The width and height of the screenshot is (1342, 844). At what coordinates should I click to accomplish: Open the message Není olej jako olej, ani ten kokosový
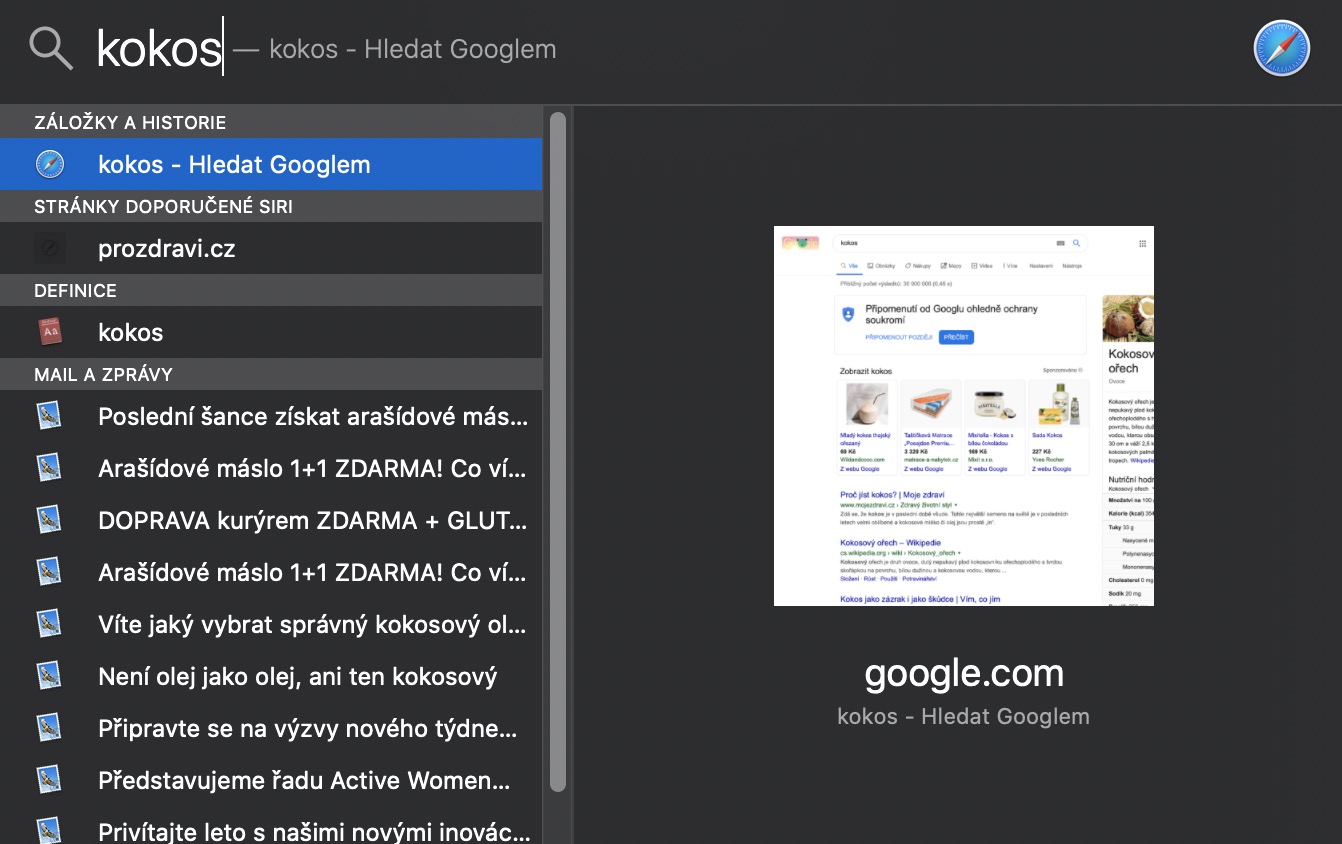(x=271, y=676)
